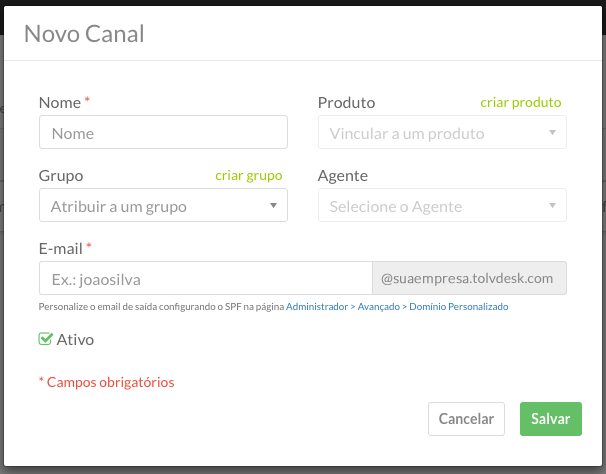
Task: Click the 'Nome' field label
Action: [60, 103]
